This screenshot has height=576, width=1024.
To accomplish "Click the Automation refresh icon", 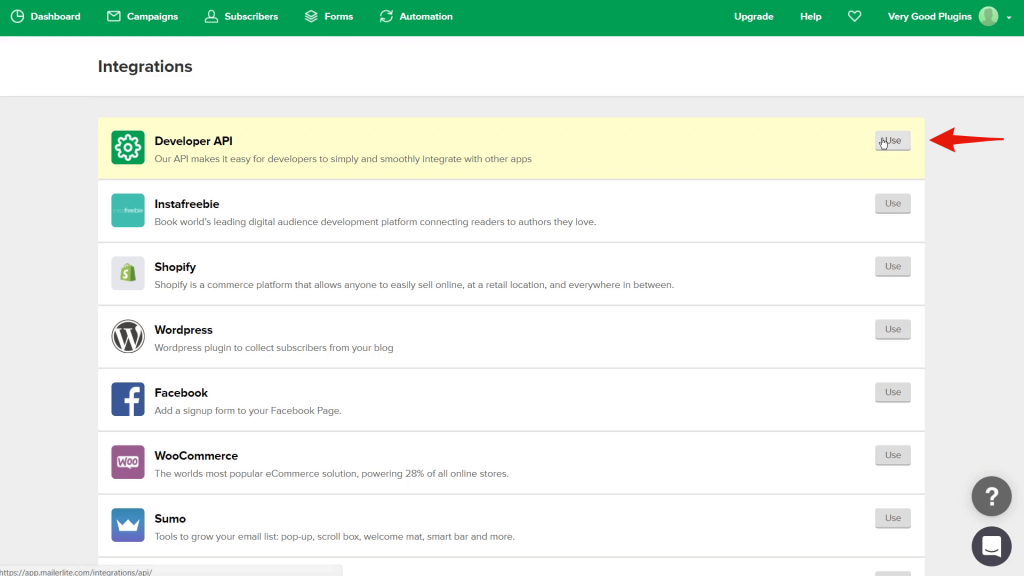I will [x=386, y=16].
